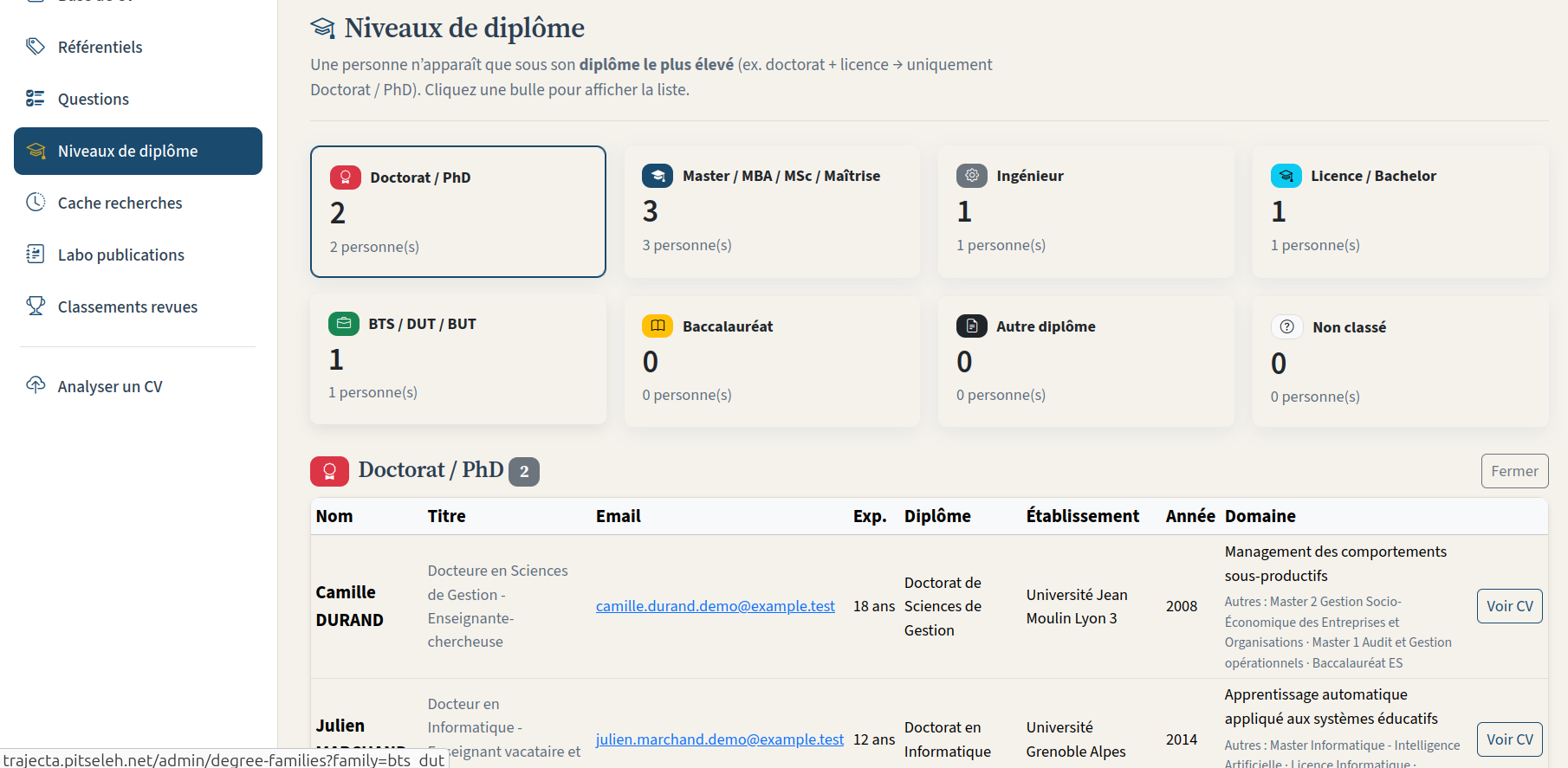Click the Niveaux de diplôme graduation cap icon in sidebar
This screenshot has height=768, width=1568.
36,151
